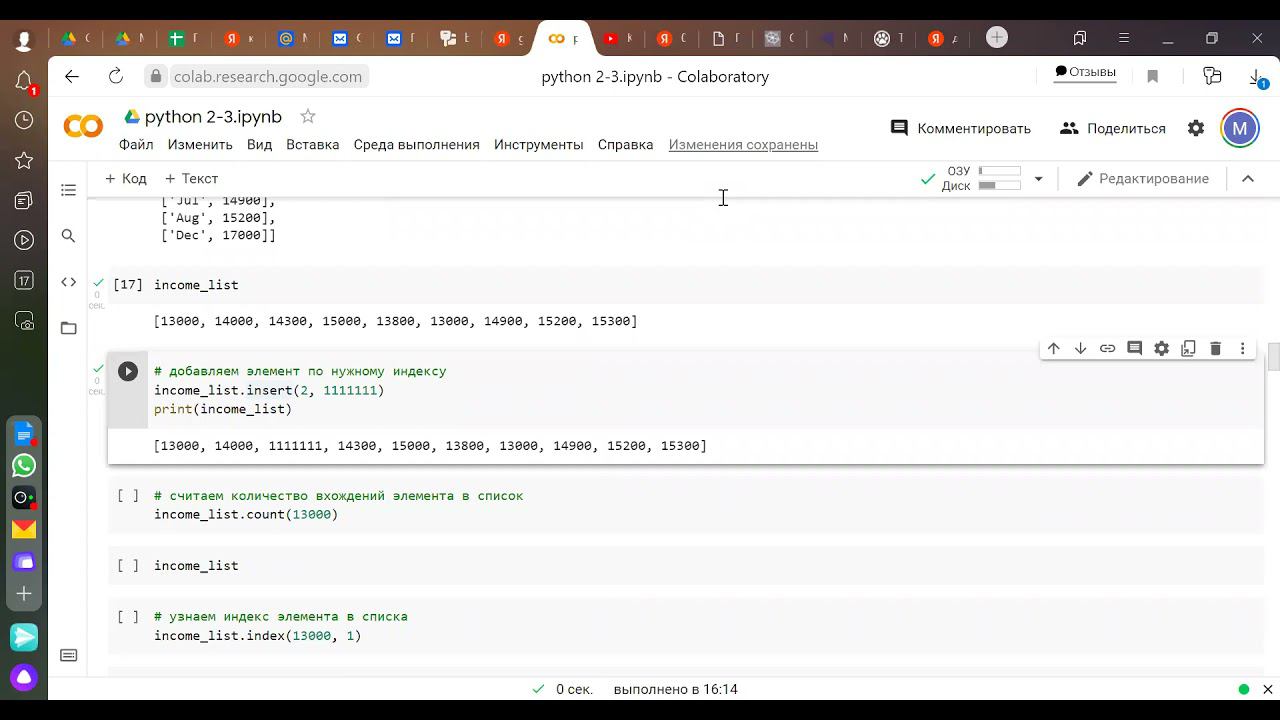The image size is (1280, 720).
Task: Open Справка menu
Action: click(x=625, y=144)
